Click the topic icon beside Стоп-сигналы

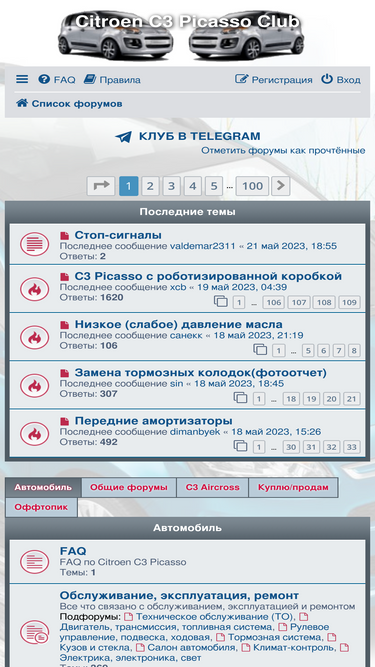click(34, 244)
